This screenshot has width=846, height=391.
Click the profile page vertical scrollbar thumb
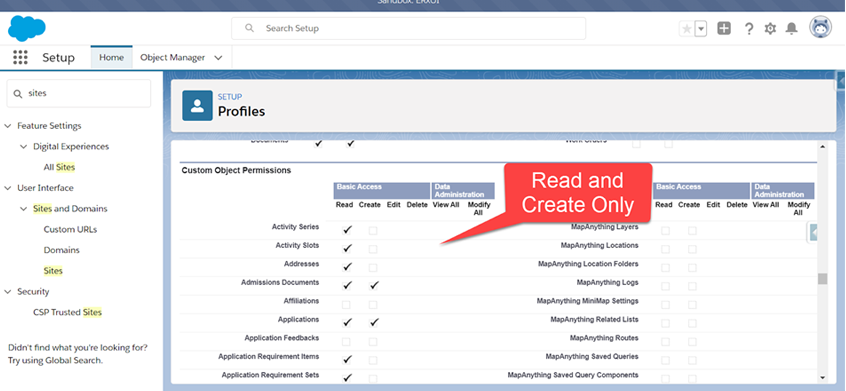click(822, 279)
